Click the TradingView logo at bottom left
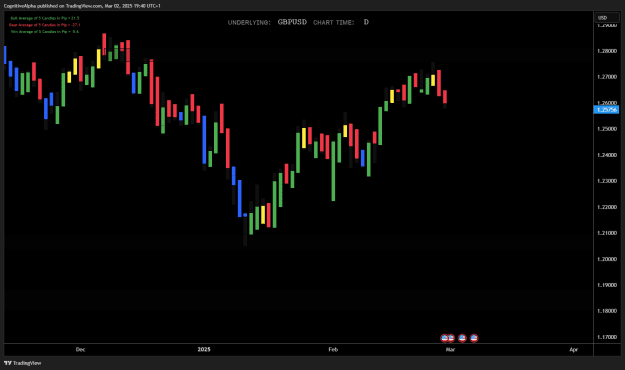Image resolution: width=625 pixels, height=370 pixels. (22, 363)
